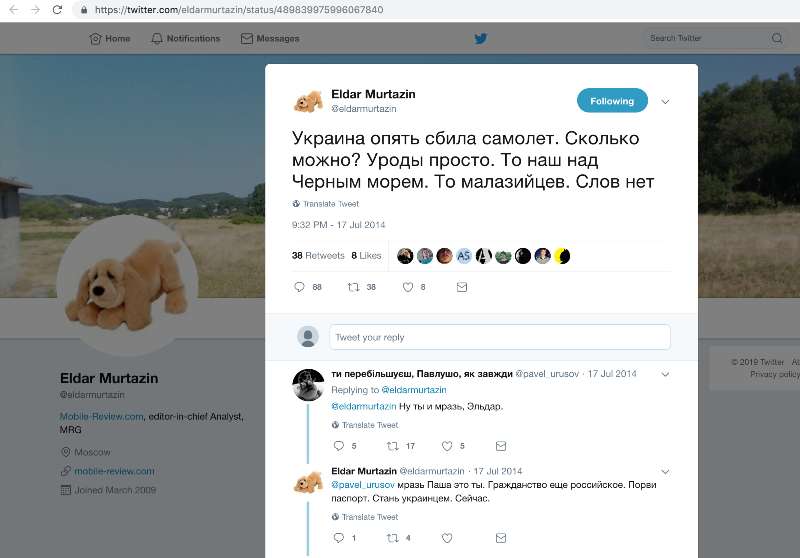Retweet pavel_urusov's reply with 17 retweets
This screenshot has height=558, width=800.
[x=393, y=446]
